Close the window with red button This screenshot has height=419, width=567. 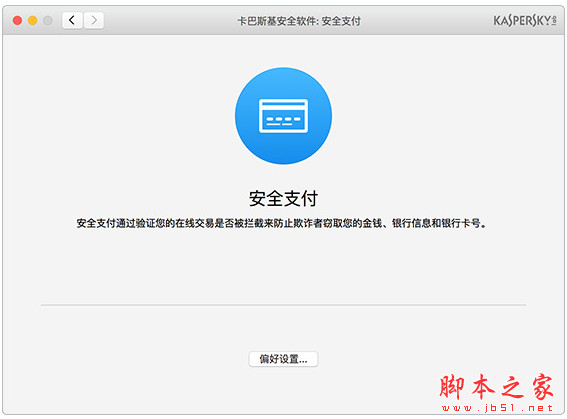click(x=17, y=21)
